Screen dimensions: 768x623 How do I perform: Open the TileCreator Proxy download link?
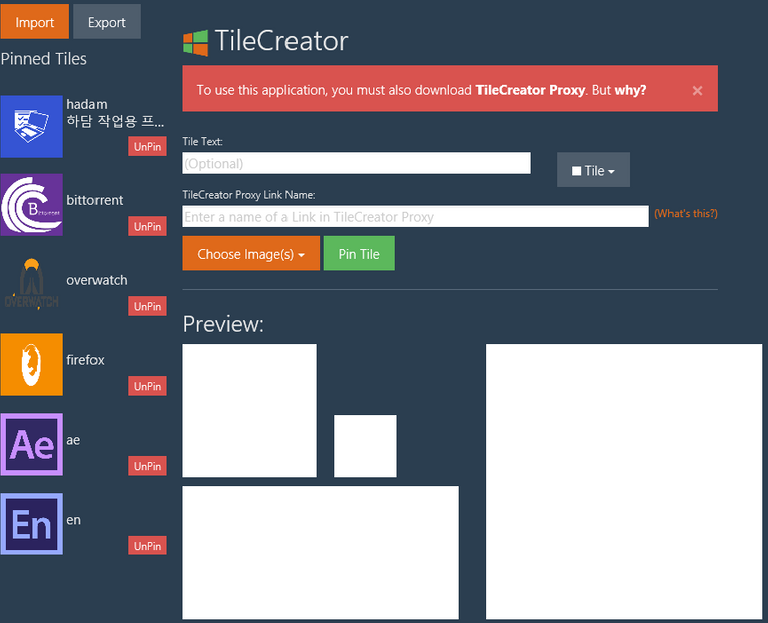point(530,90)
